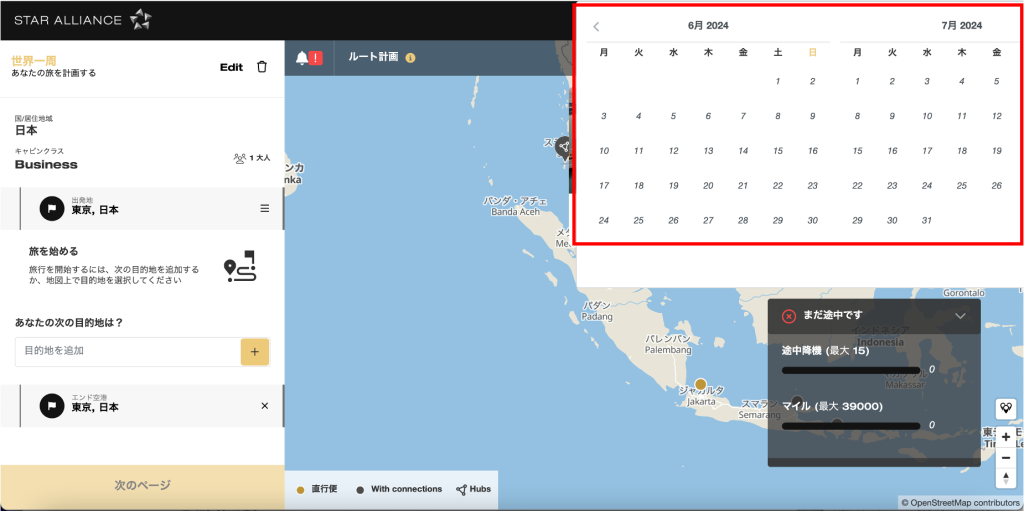
Task: Click the stopovers progress bar
Action: (x=851, y=371)
